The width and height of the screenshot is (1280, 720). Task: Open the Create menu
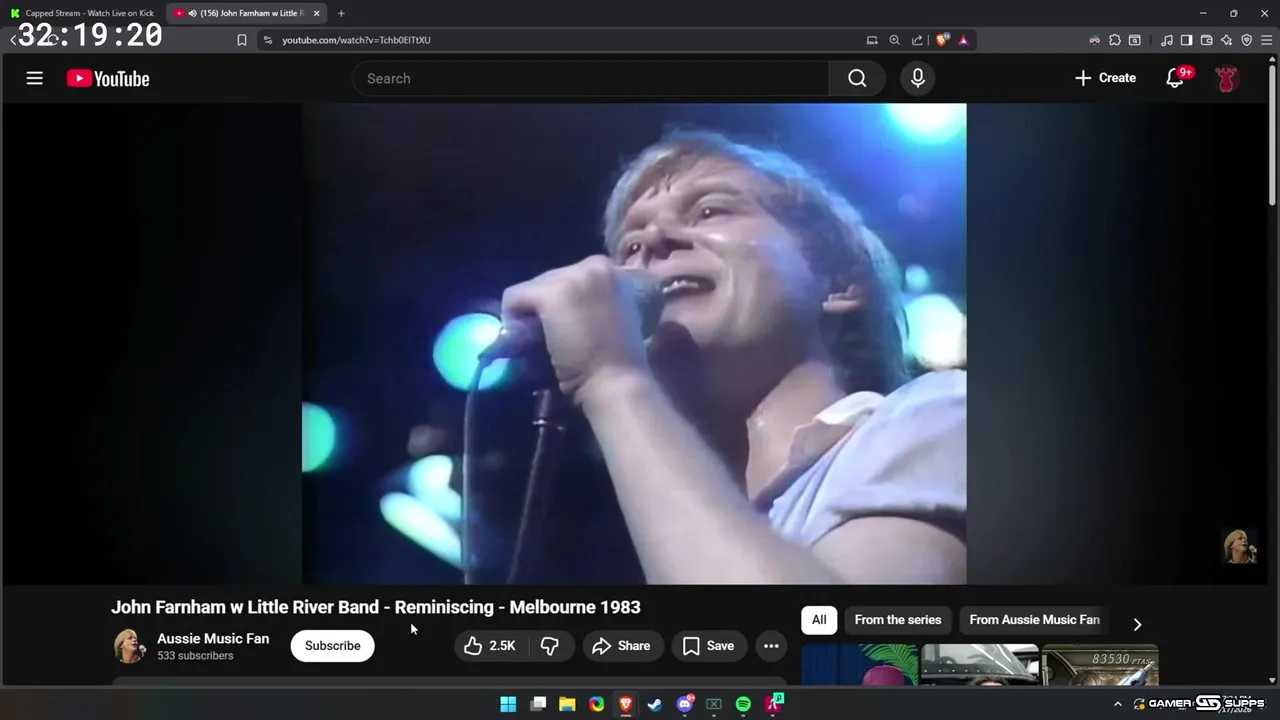coord(1105,78)
